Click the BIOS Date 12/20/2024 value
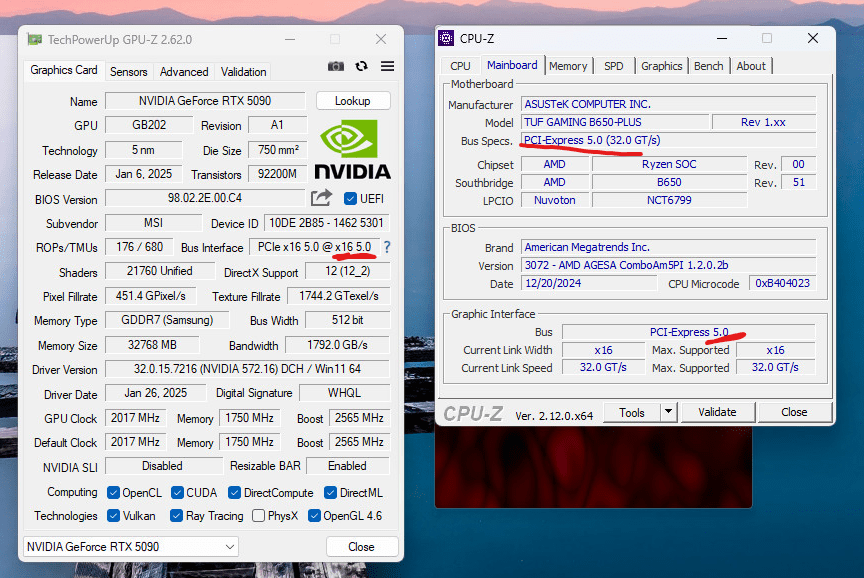This screenshot has width=864, height=578. [x=588, y=283]
